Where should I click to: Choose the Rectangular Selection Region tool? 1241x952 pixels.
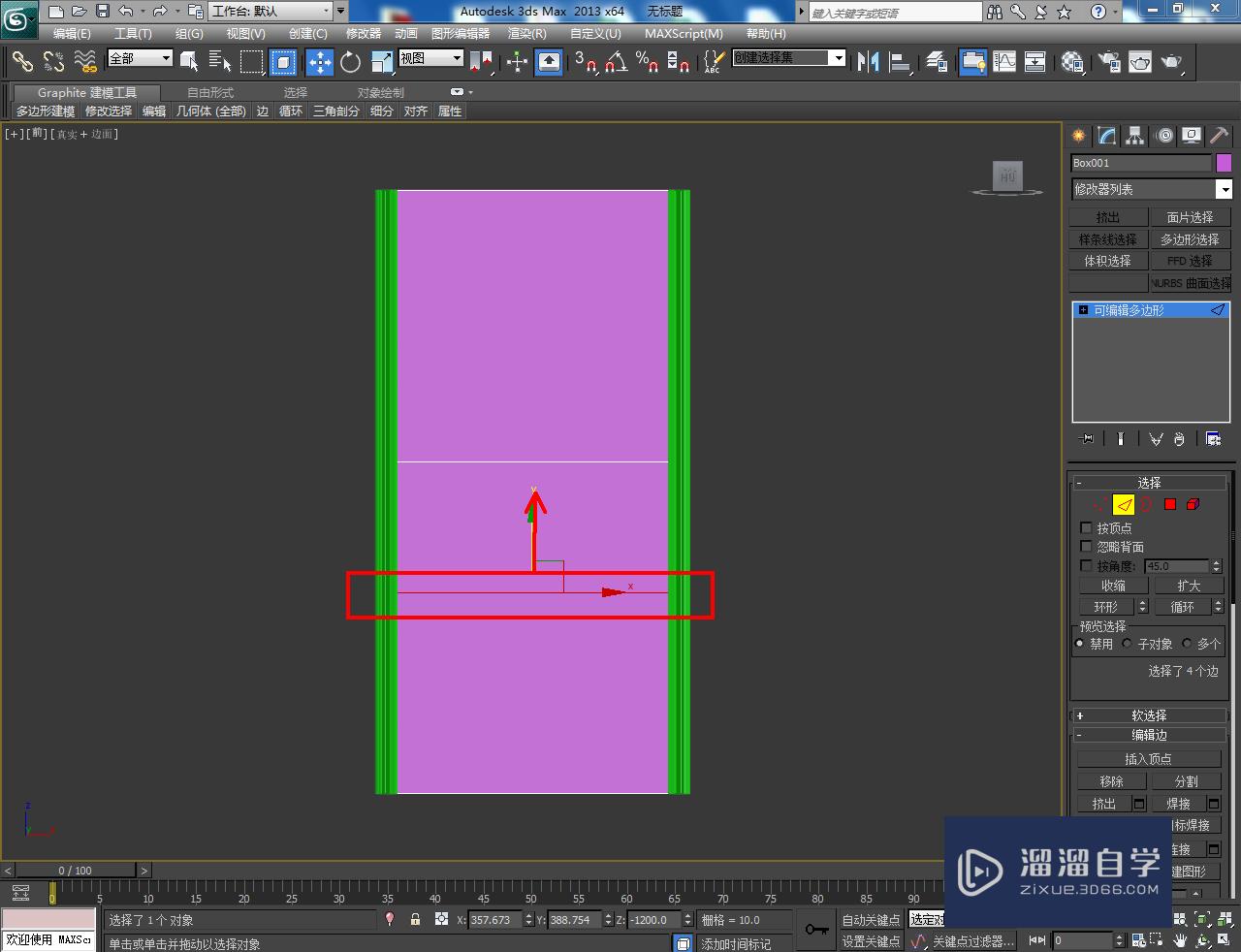click(x=252, y=62)
